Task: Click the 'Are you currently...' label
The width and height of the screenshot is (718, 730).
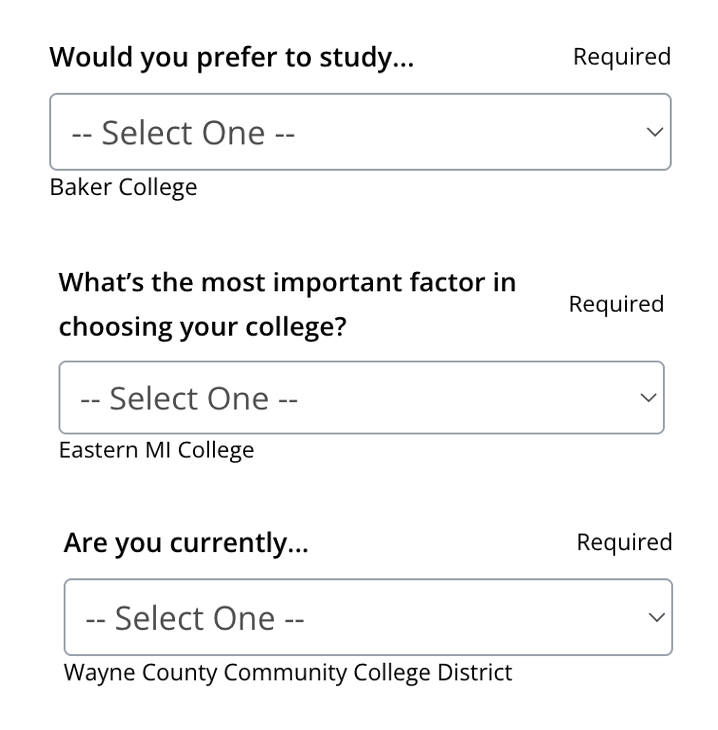Action: point(186,543)
